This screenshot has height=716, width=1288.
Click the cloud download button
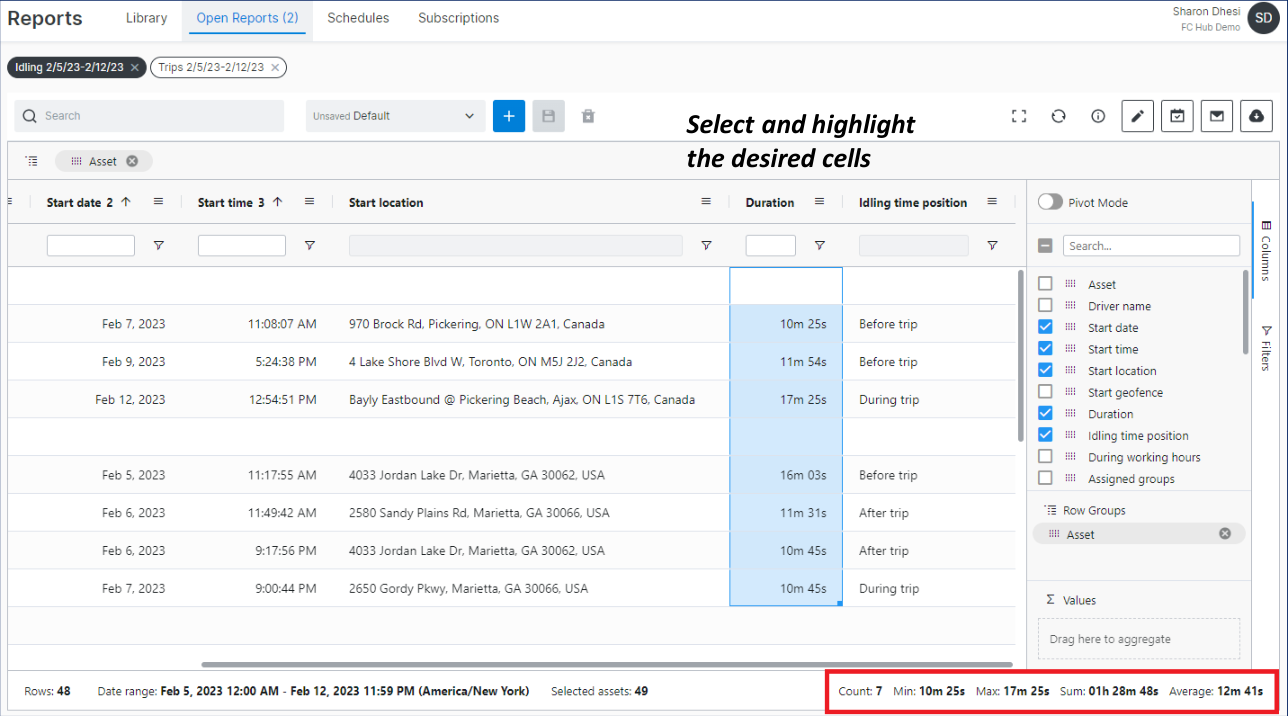point(1256,116)
